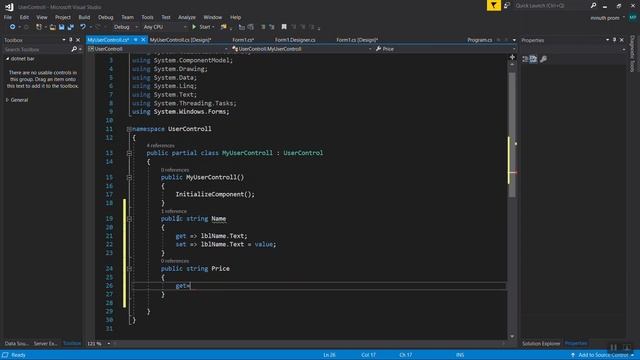Click the Start button label

tap(204, 27)
